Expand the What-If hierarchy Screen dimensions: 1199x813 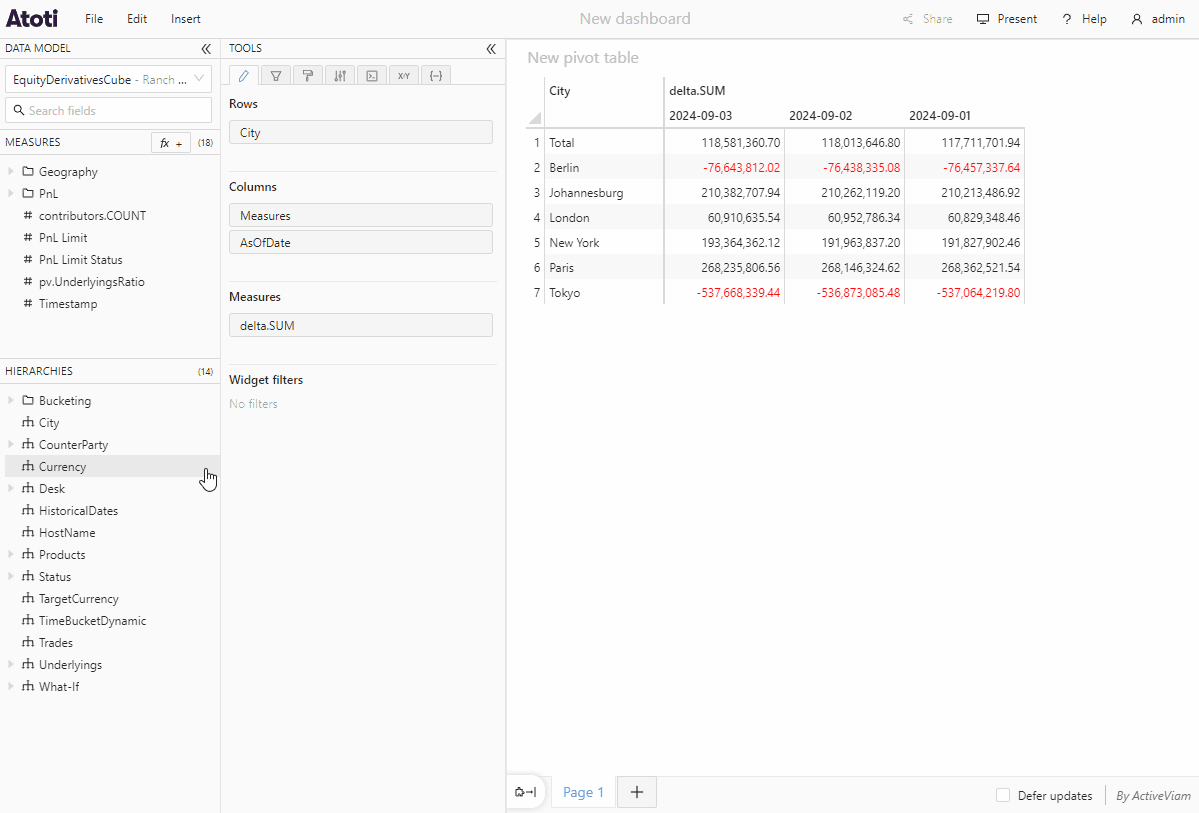pos(11,686)
